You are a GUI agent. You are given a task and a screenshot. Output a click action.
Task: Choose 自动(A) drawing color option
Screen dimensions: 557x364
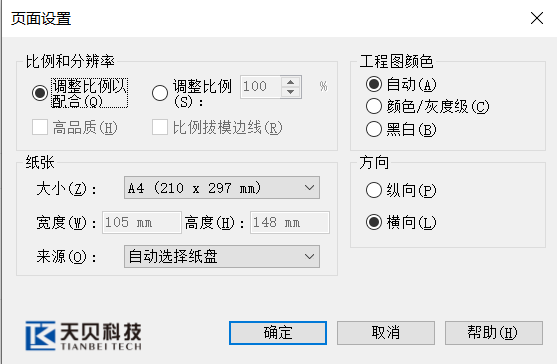click(374, 84)
